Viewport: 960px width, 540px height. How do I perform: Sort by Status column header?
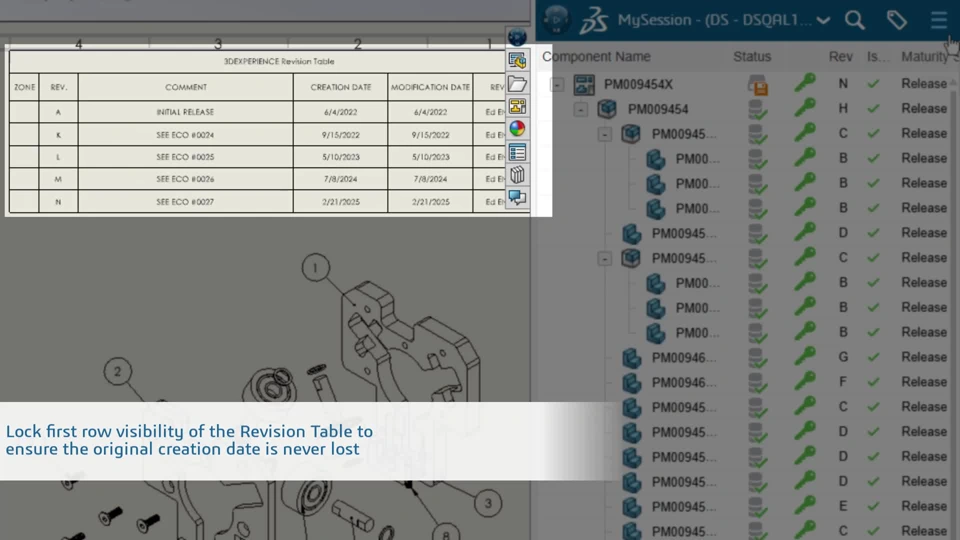[752, 56]
